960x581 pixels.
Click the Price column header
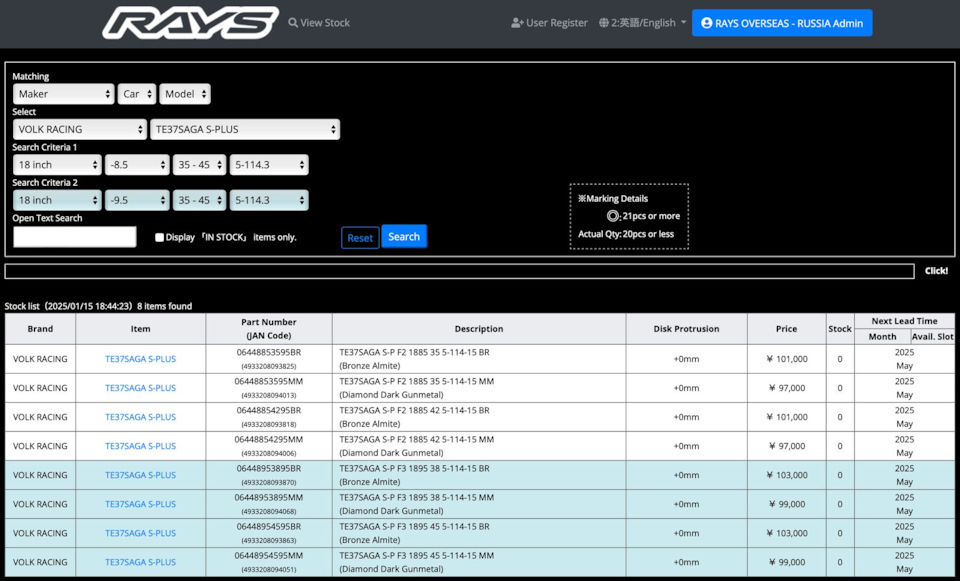pos(786,329)
